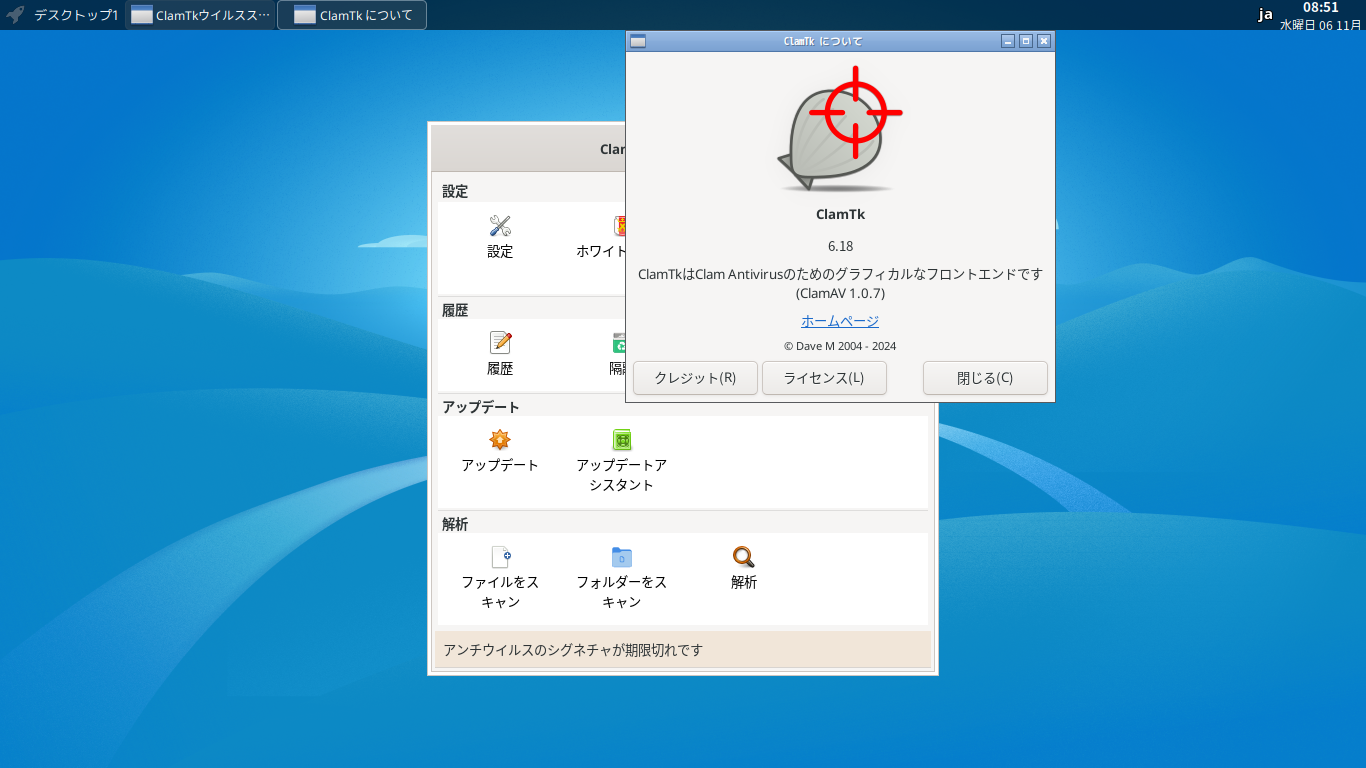Click the 解析 section header
Viewport: 1366px width, 768px height.
455,524
